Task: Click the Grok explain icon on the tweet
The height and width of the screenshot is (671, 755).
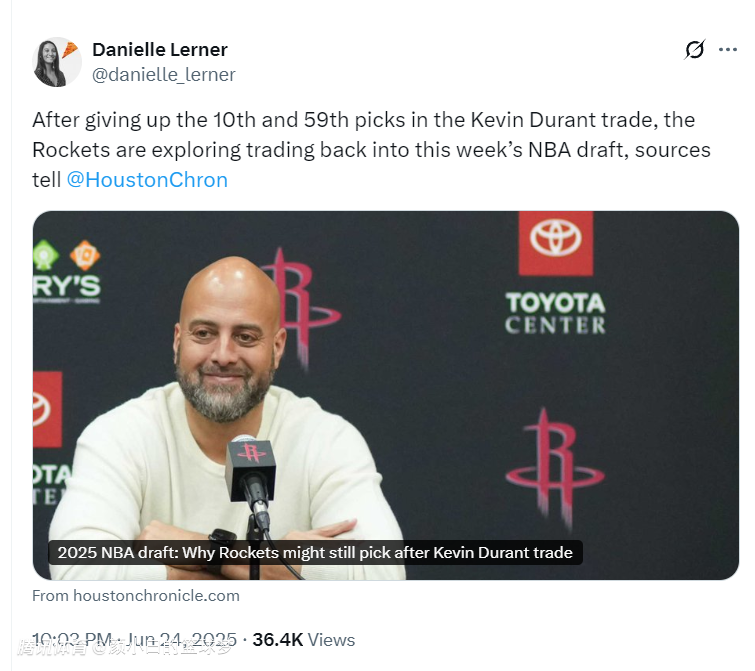Action: pyautogui.click(x=694, y=50)
